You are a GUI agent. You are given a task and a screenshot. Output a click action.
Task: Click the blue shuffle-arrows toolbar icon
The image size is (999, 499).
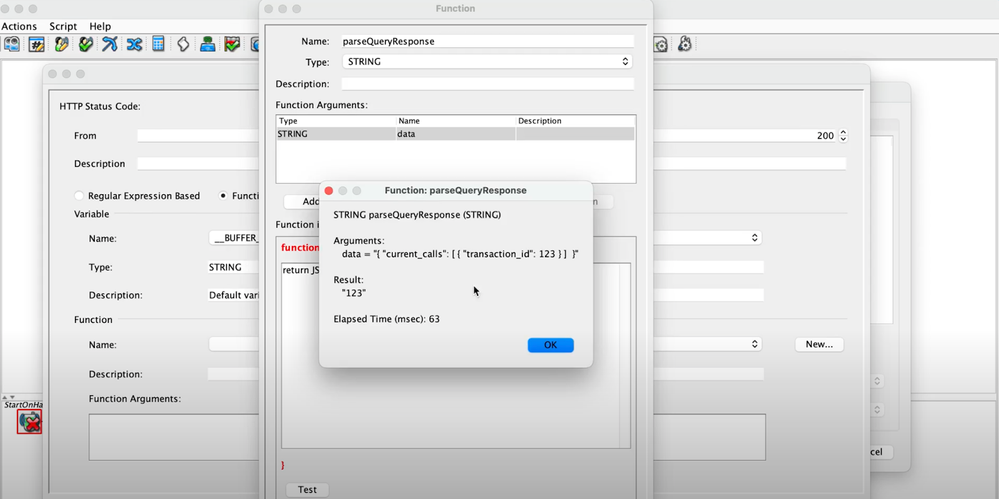click(x=134, y=44)
